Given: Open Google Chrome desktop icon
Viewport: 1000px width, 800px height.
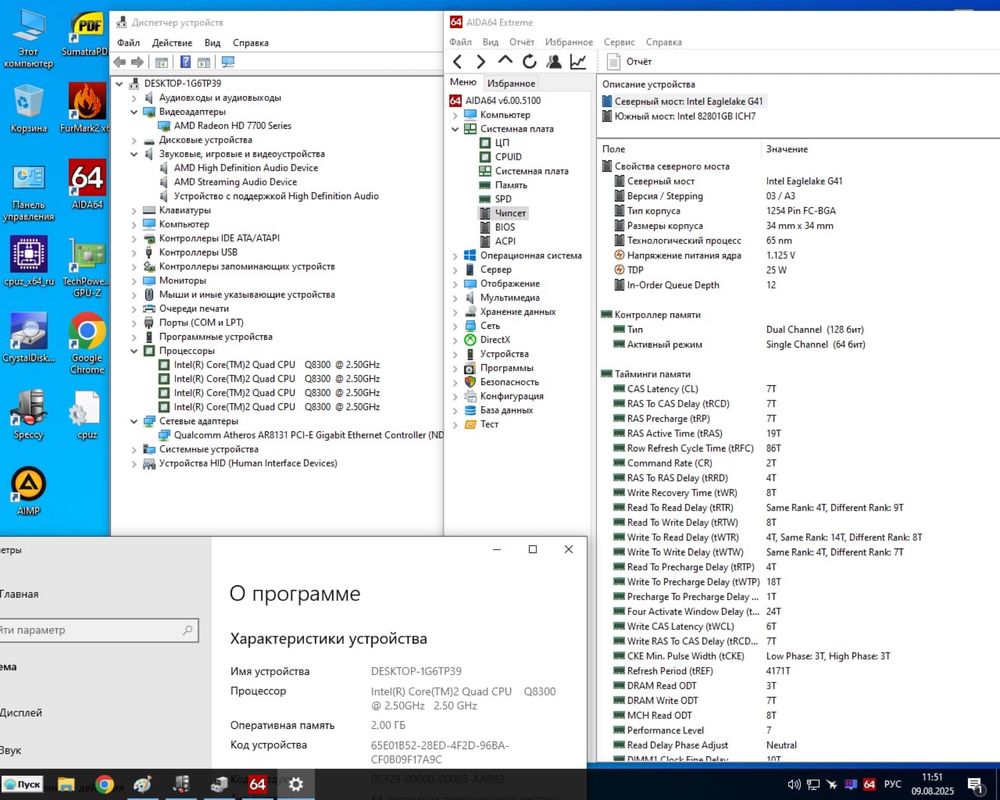Looking at the screenshot, I should tap(87, 343).
